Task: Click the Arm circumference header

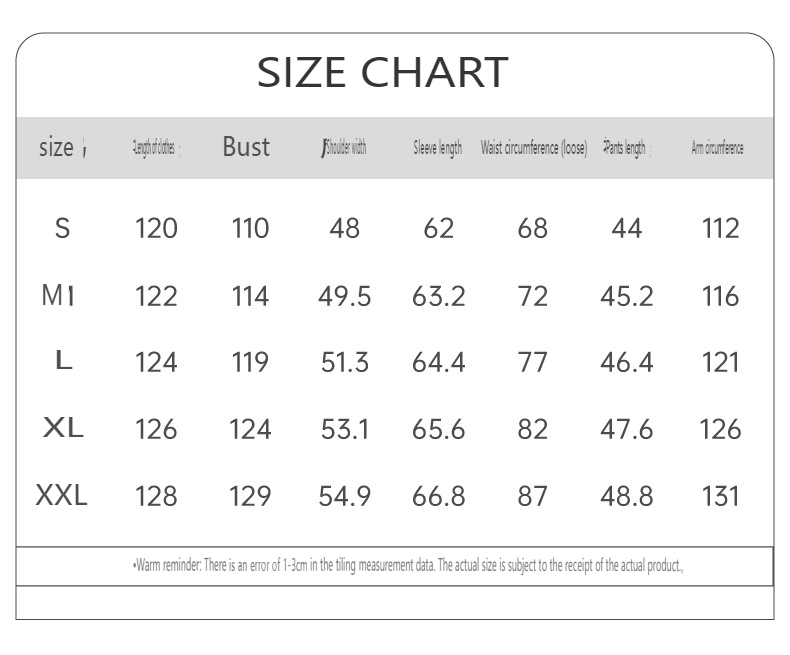Action: pos(717,148)
